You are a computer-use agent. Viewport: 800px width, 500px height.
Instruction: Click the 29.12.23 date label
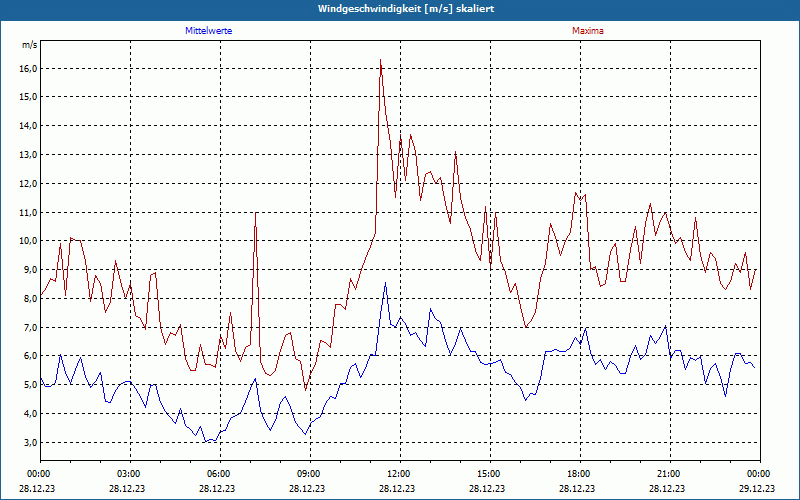(x=757, y=488)
